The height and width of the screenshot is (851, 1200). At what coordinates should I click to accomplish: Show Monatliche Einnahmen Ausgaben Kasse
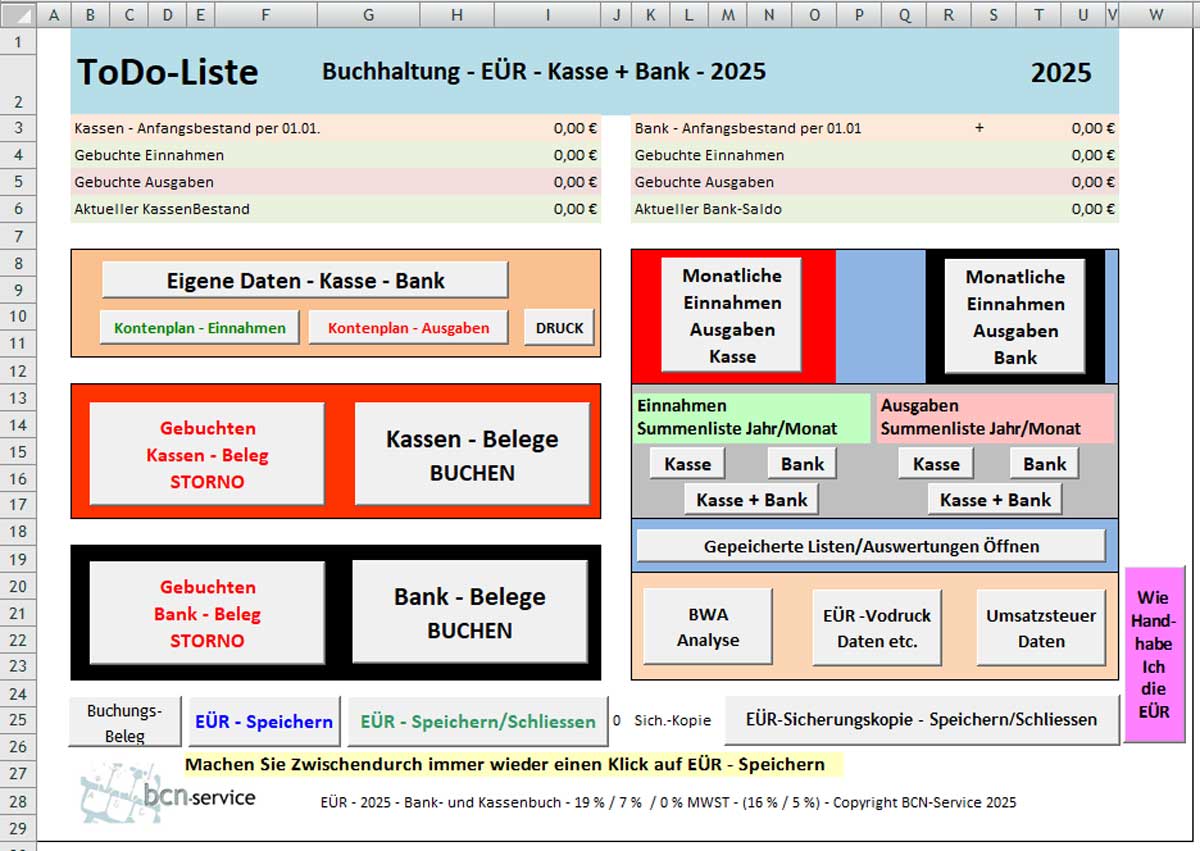click(x=732, y=315)
